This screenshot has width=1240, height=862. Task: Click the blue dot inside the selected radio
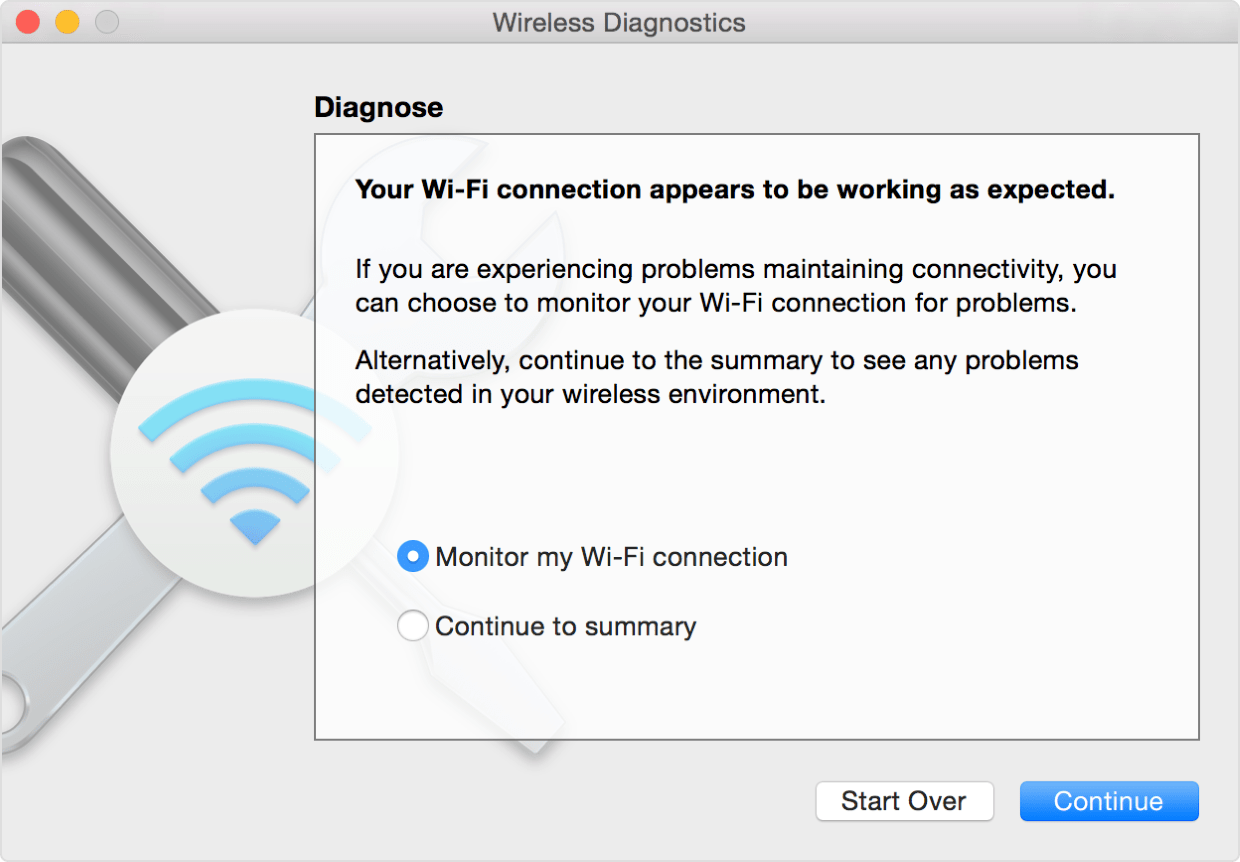pos(412,556)
